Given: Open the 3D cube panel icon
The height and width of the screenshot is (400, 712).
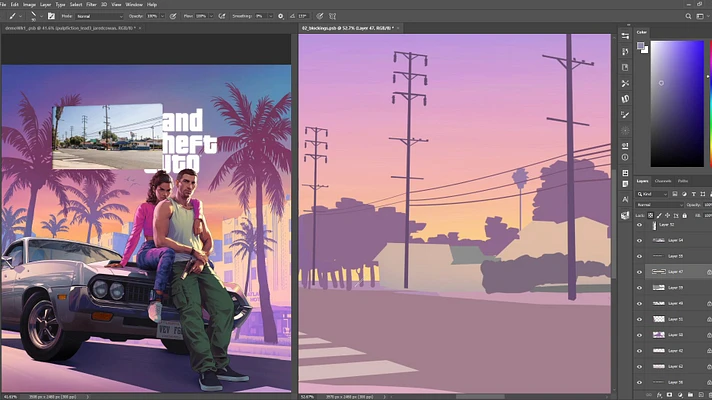Looking at the screenshot, I should pyautogui.click(x=625, y=216).
